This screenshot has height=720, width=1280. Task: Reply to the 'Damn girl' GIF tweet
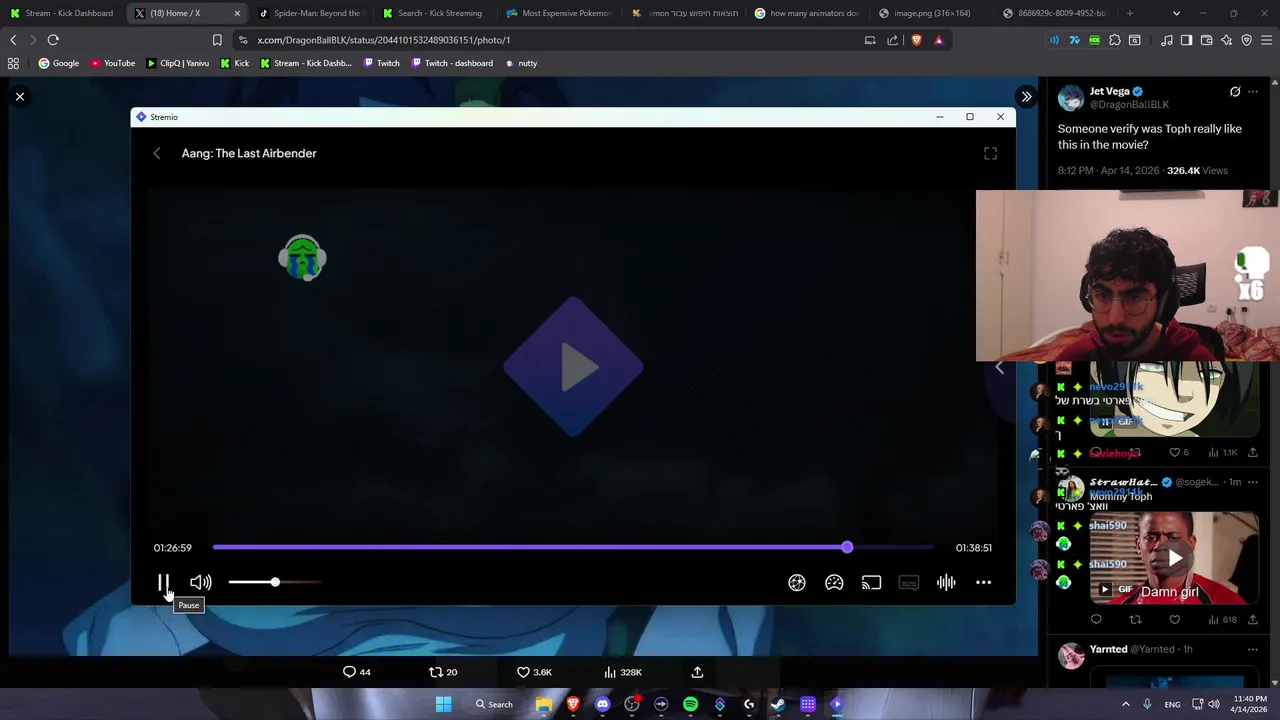point(1096,620)
